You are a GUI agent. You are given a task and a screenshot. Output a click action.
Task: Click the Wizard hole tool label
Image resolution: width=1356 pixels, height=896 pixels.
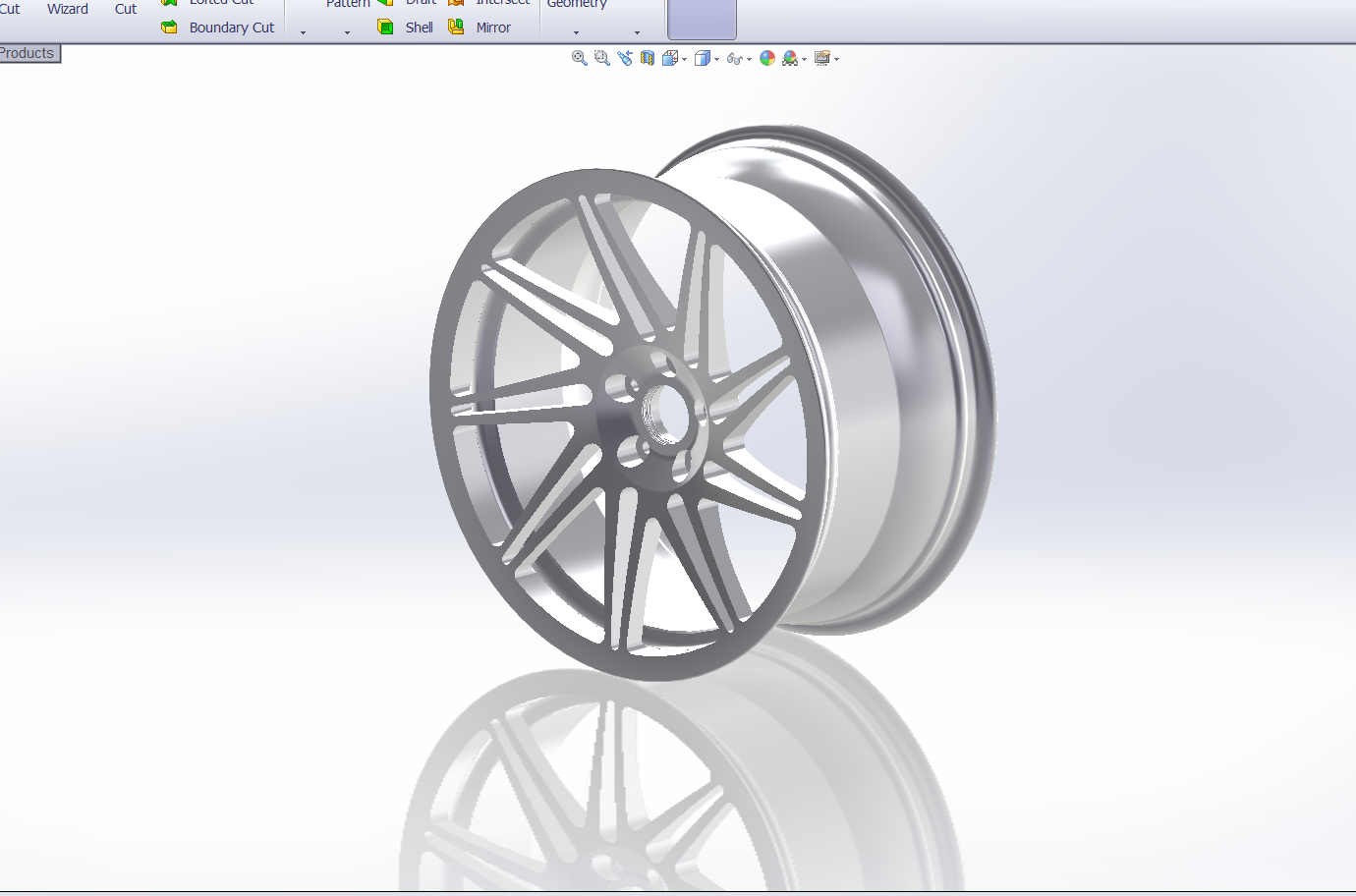[x=68, y=9]
